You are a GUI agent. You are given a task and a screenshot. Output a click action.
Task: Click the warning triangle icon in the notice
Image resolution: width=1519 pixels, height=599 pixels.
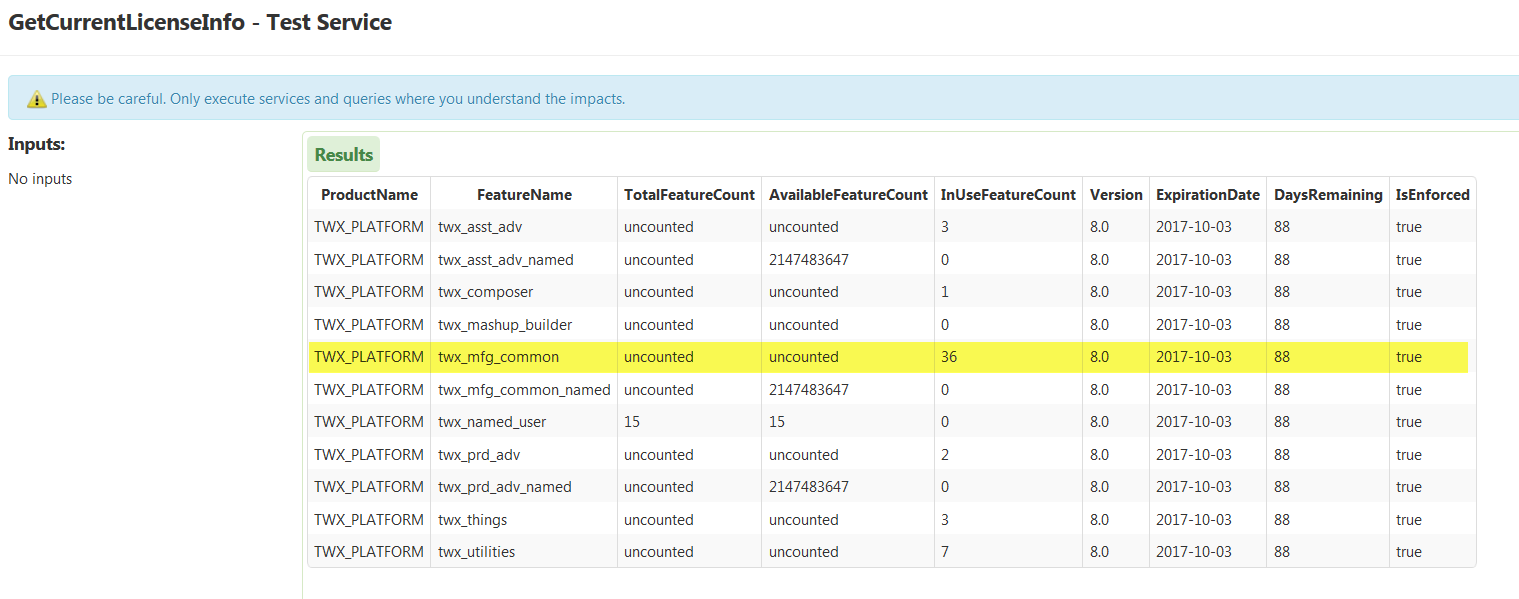(37, 99)
